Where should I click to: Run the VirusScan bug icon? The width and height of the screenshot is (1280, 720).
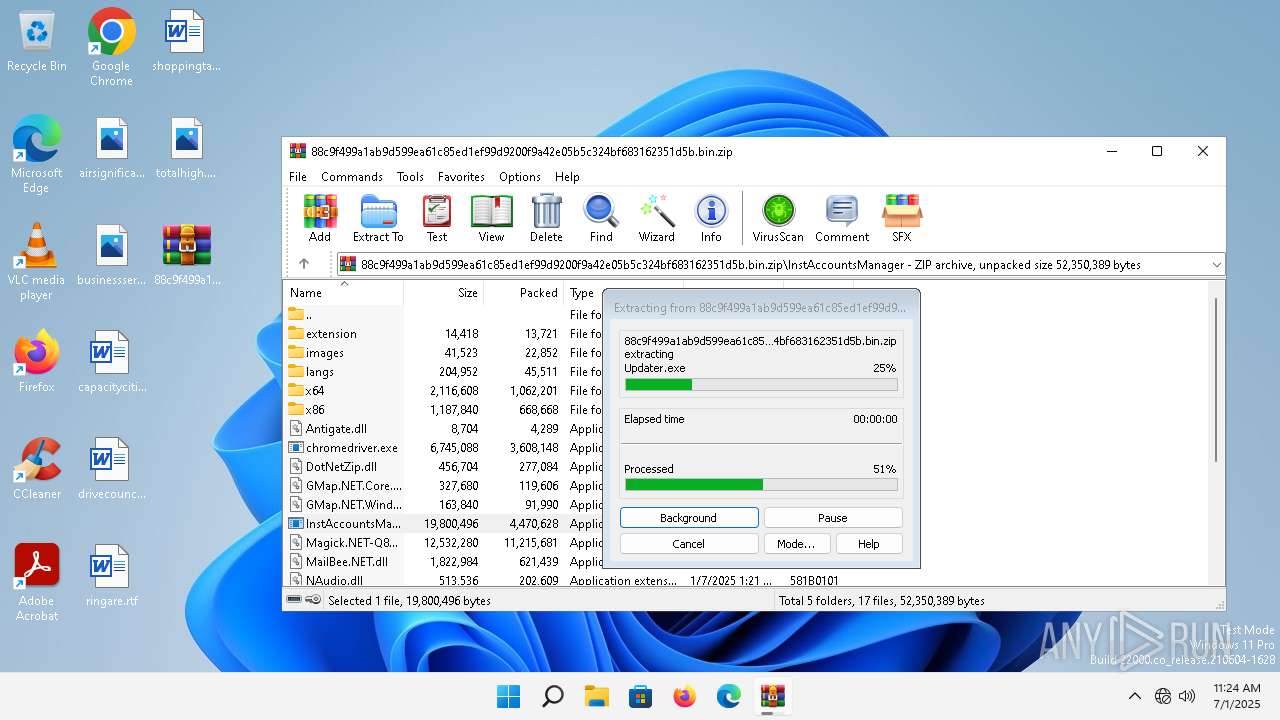778,218
